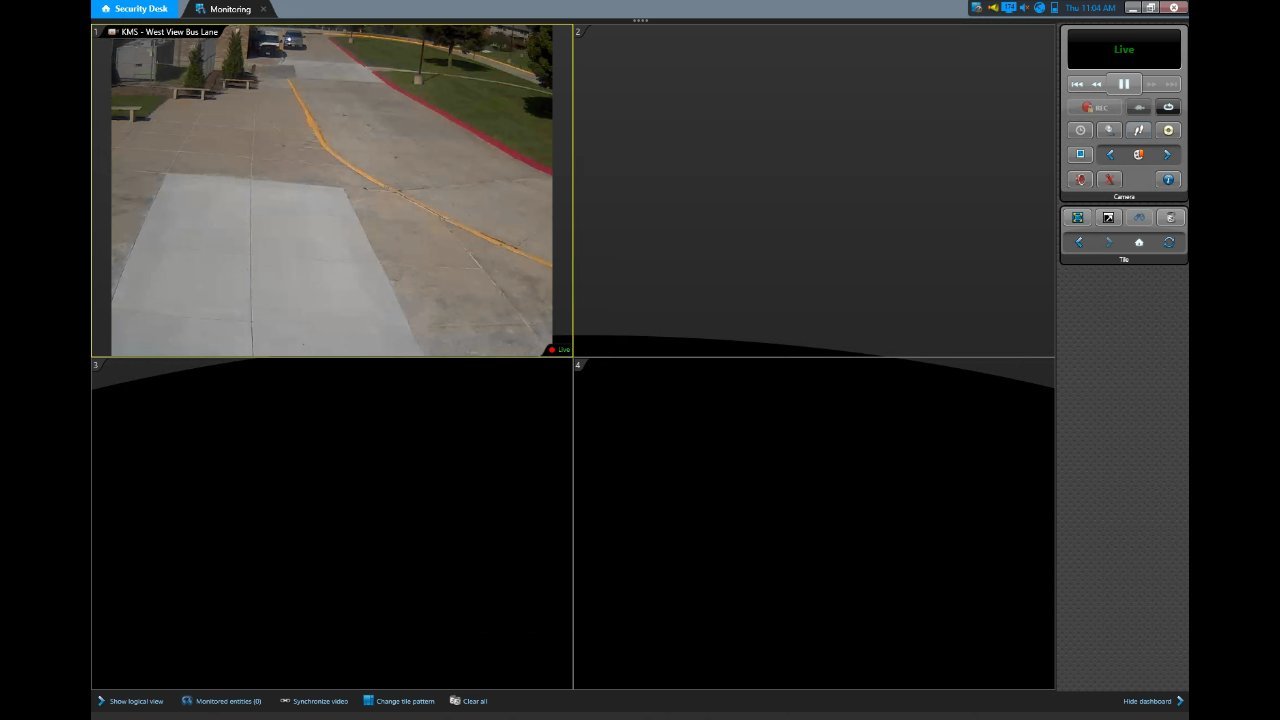
Task: Click the quick search magnifier icon
Action: tap(1109, 130)
